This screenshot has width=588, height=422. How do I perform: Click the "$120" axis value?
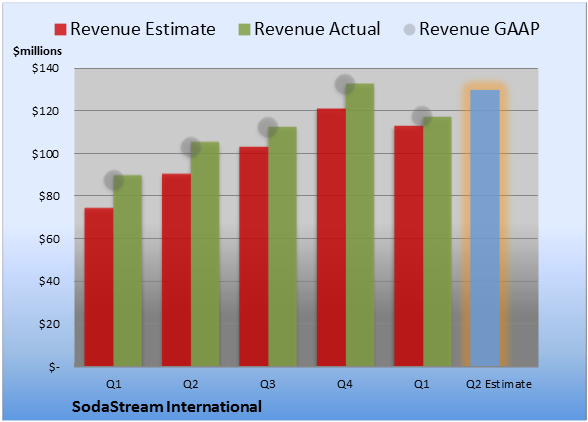[45, 111]
